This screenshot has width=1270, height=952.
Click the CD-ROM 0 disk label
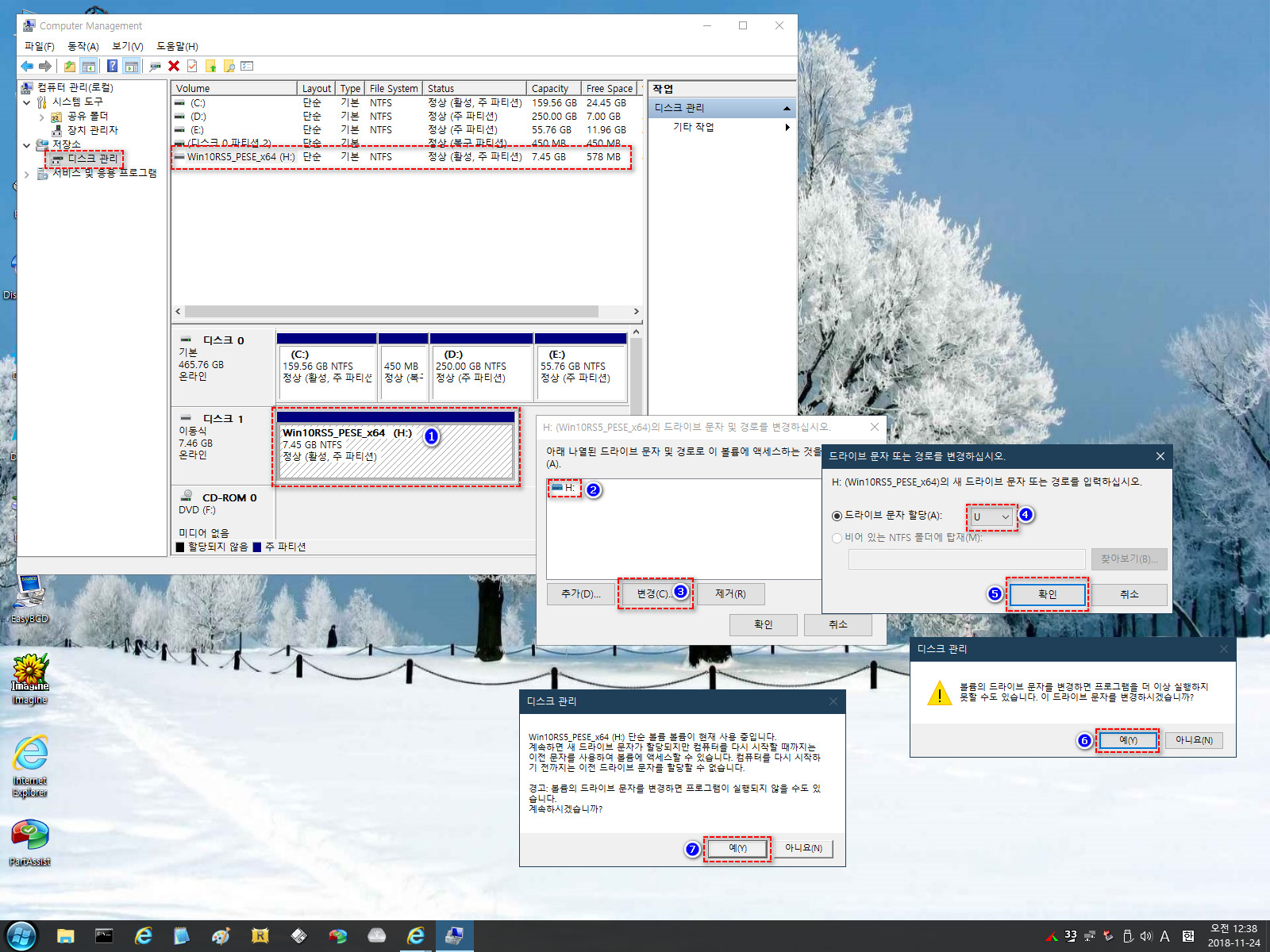point(229,498)
